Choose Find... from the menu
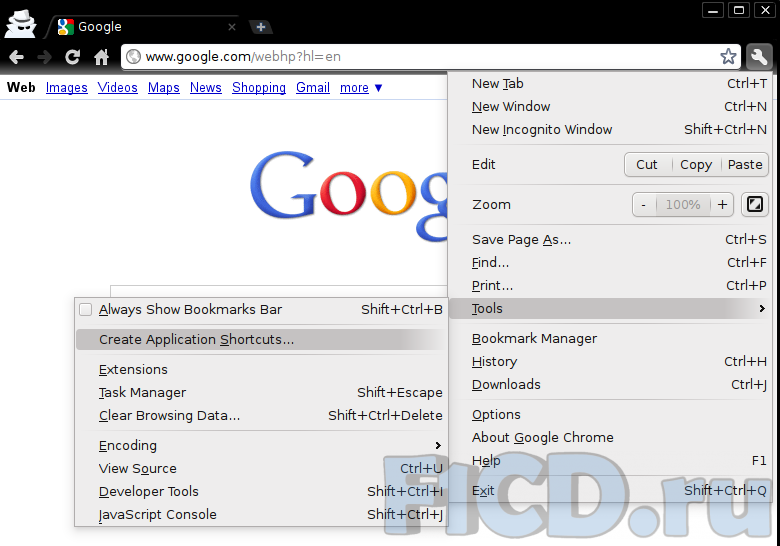Viewport: 780px width, 546px height. (x=612, y=263)
